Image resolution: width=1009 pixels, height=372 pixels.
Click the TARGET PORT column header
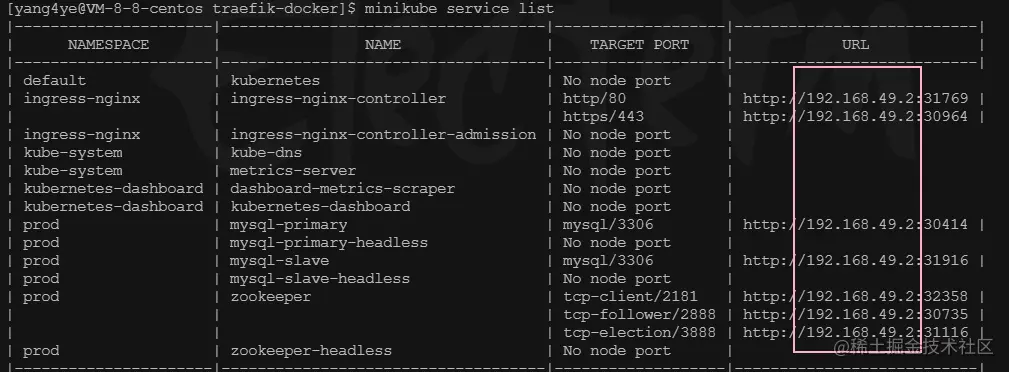tap(640, 44)
